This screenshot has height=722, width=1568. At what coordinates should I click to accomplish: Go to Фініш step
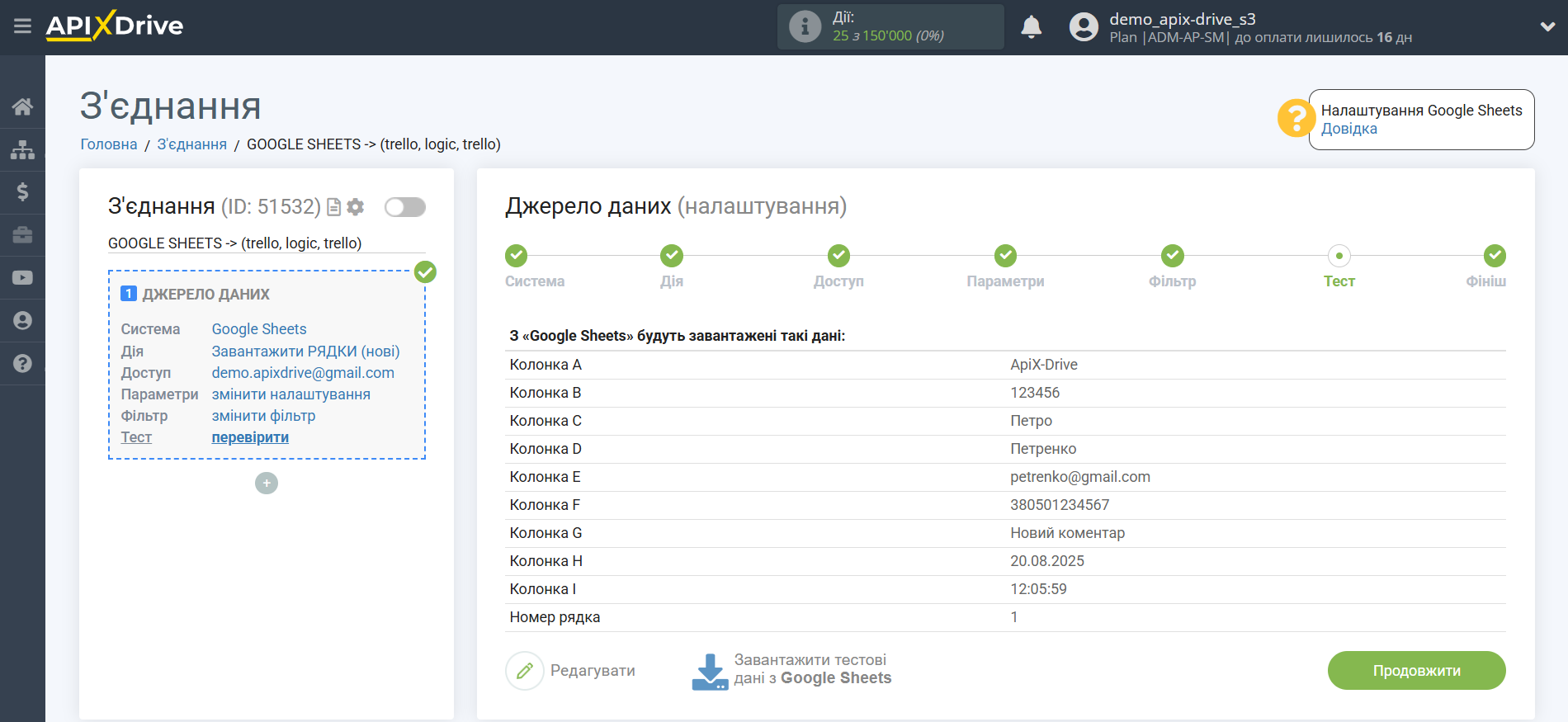[1495, 256]
